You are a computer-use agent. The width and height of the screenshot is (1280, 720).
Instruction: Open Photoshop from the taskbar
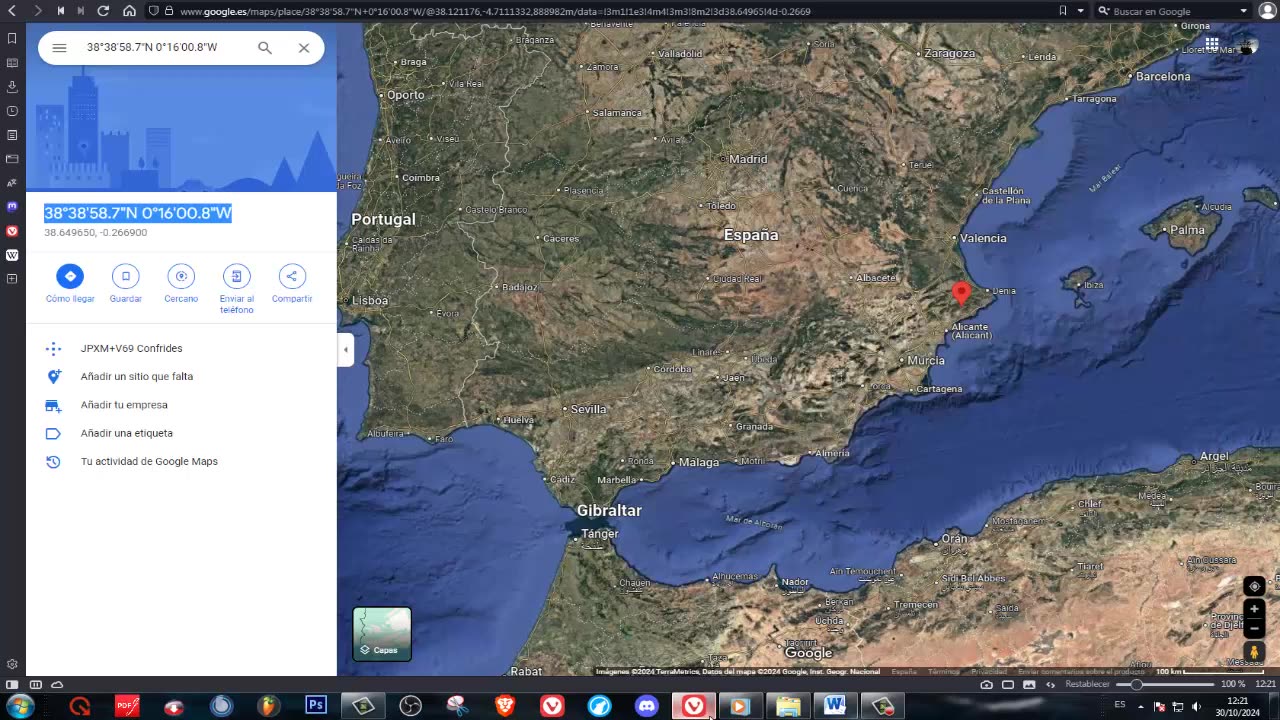(x=316, y=706)
